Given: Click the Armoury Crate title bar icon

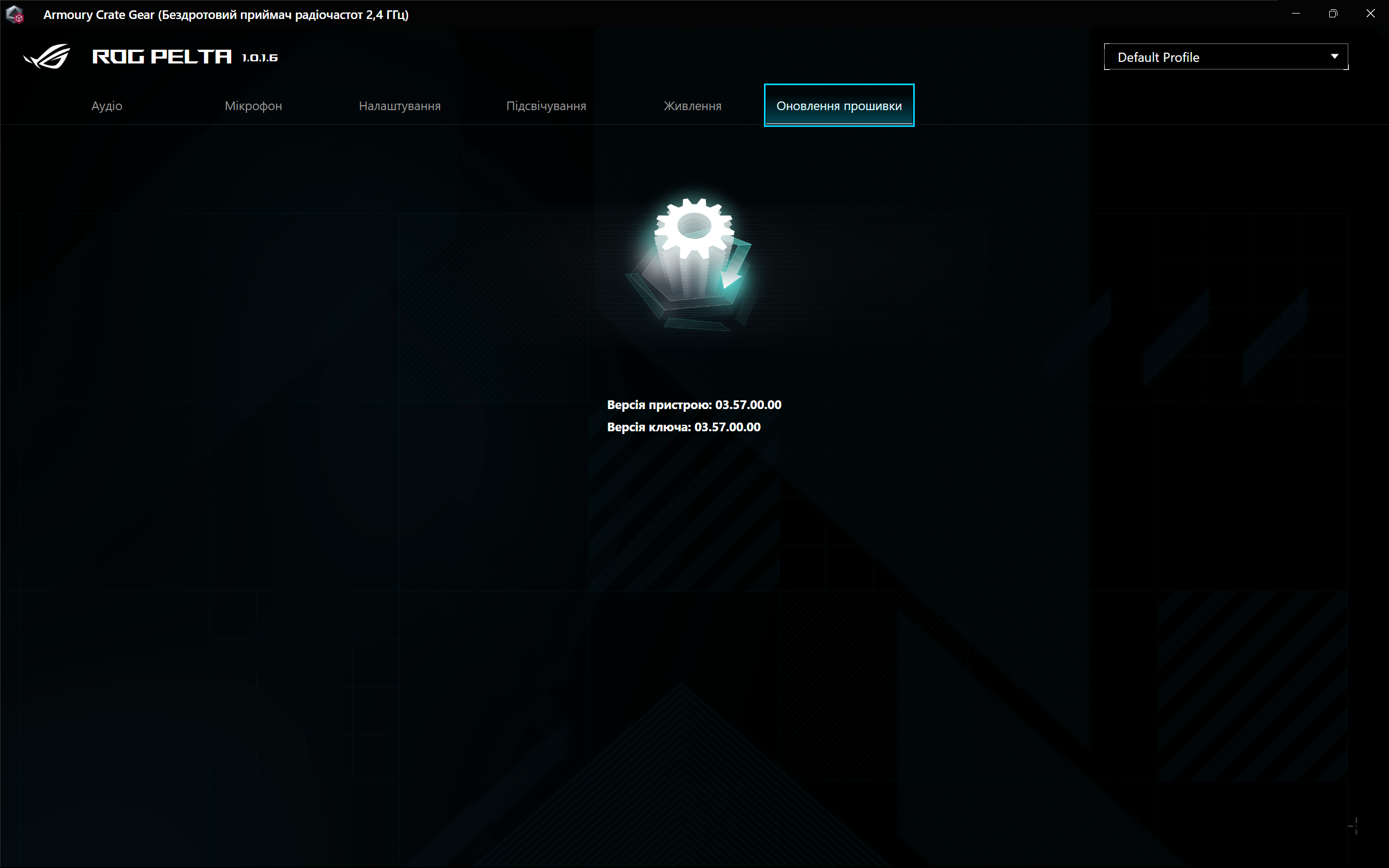Looking at the screenshot, I should tap(14, 14).
